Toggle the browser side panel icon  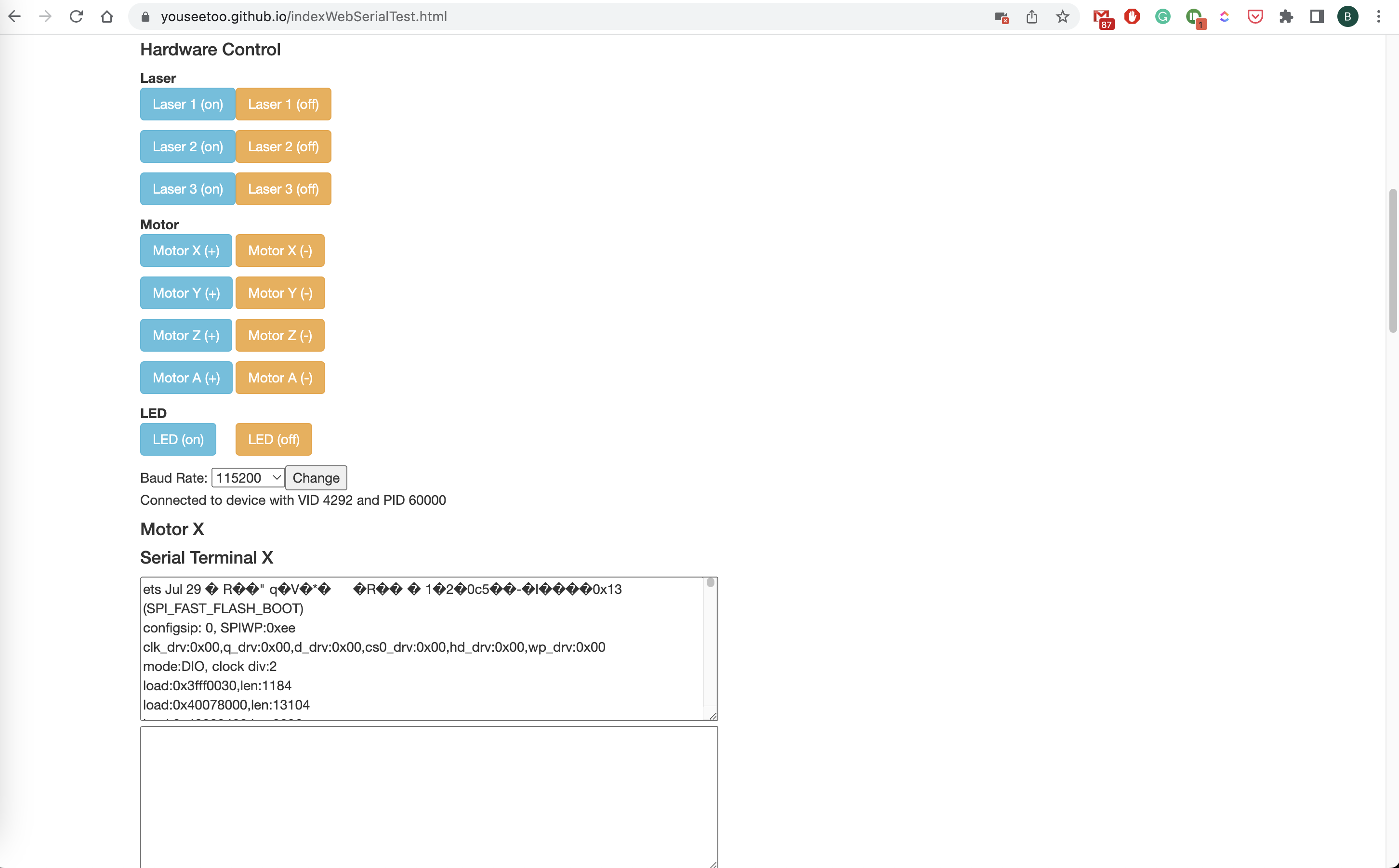point(1317,17)
